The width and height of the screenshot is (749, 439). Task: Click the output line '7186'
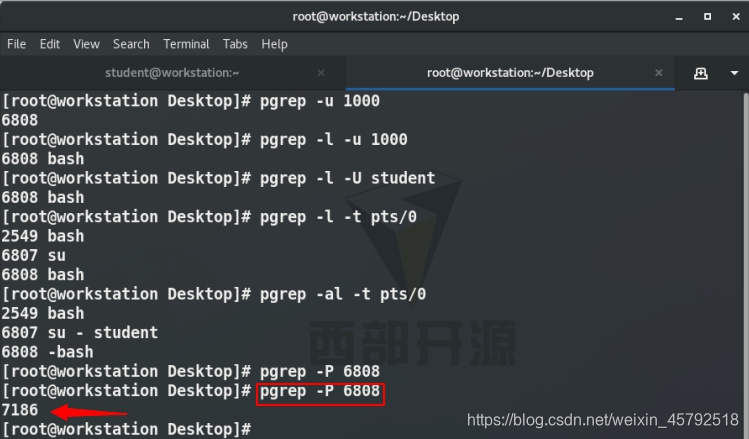[20, 410]
